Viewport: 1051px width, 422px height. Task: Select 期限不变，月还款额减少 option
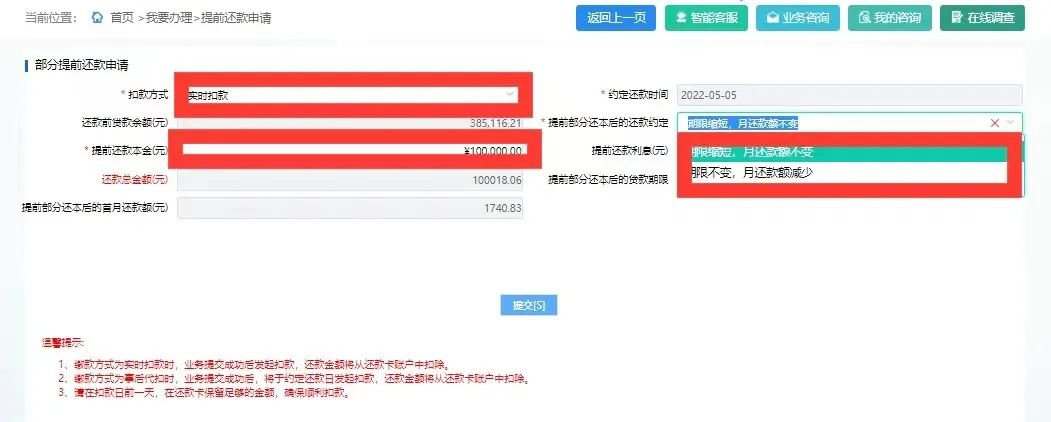point(849,172)
